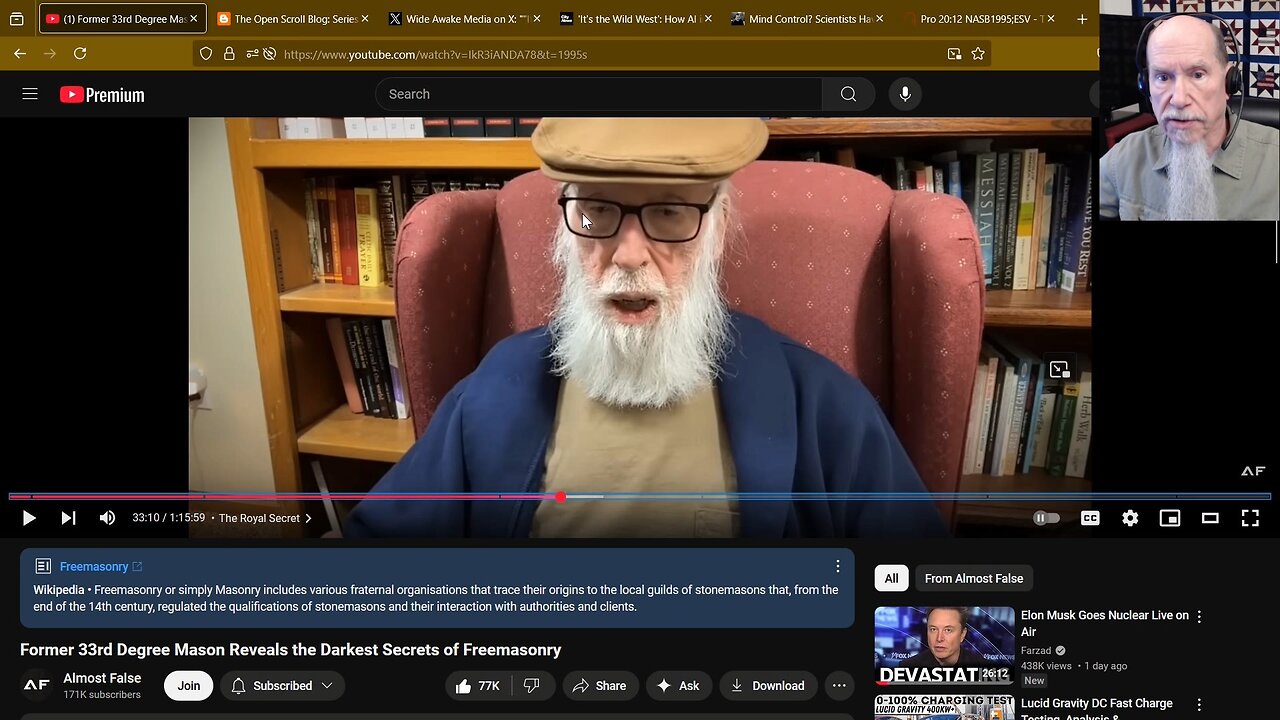The image size is (1280, 720).
Task: Join the Almost False channel
Action: coord(189,686)
